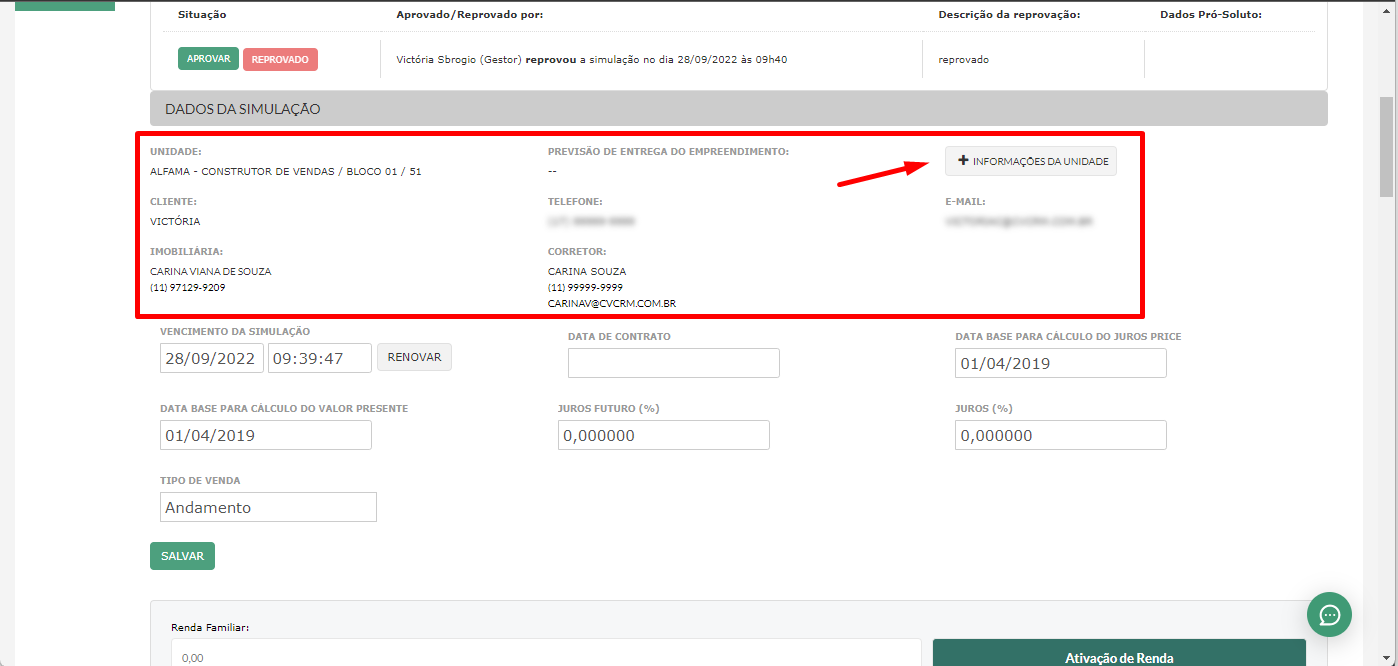Viewport: 1398px width, 666px height.
Task: Click RENOVAR to renew the simulation
Action: 414,357
